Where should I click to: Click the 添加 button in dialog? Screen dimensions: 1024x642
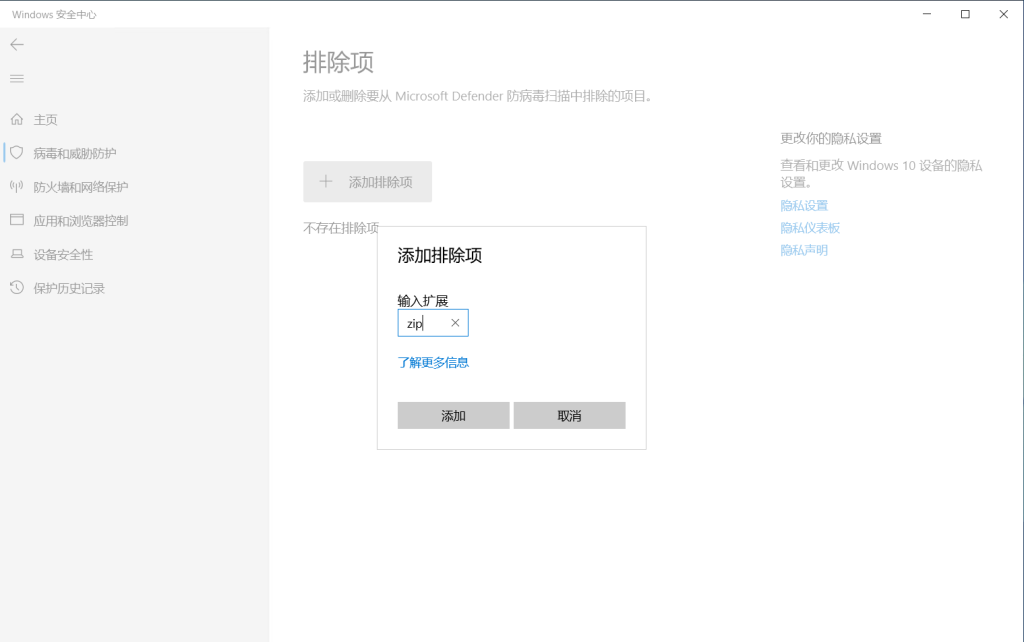[x=453, y=415]
